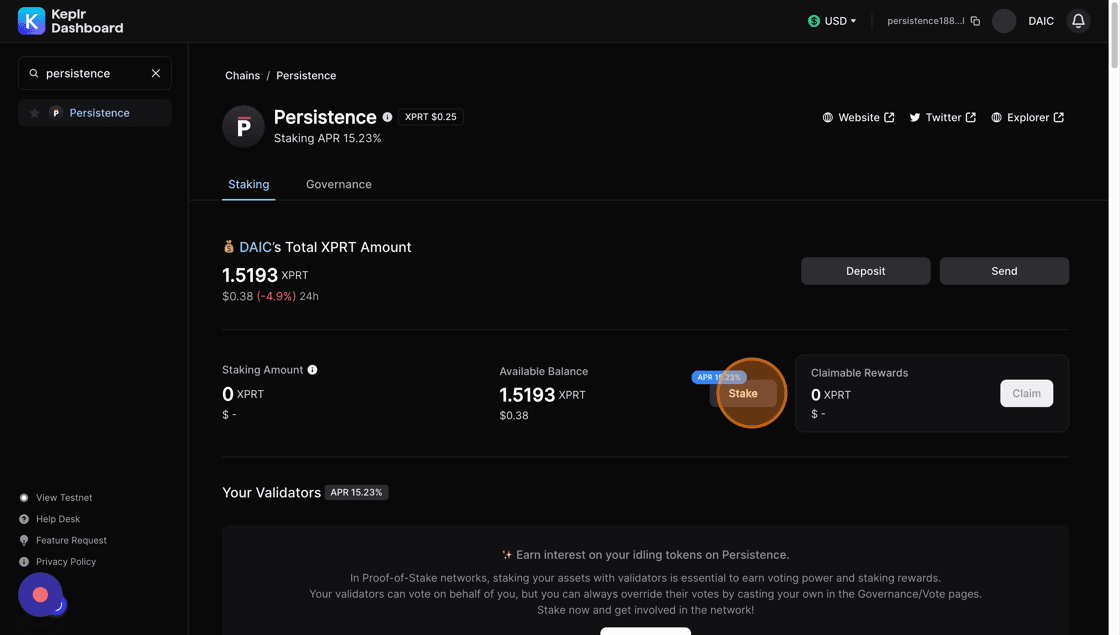This screenshot has height=635, width=1120.
Task: Click info icon next to Persistence title
Action: pos(388,117)
